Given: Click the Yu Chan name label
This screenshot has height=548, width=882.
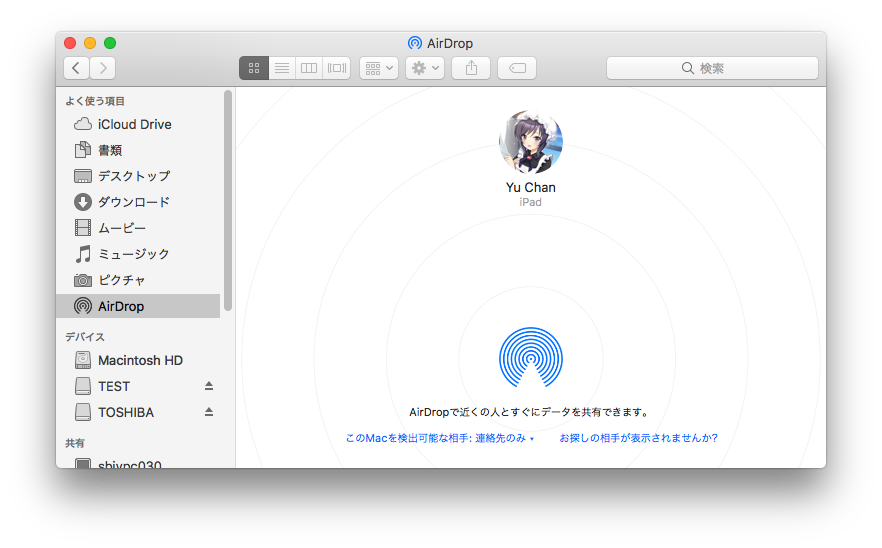Looking at the screenshot, I should tap(530, 187).
